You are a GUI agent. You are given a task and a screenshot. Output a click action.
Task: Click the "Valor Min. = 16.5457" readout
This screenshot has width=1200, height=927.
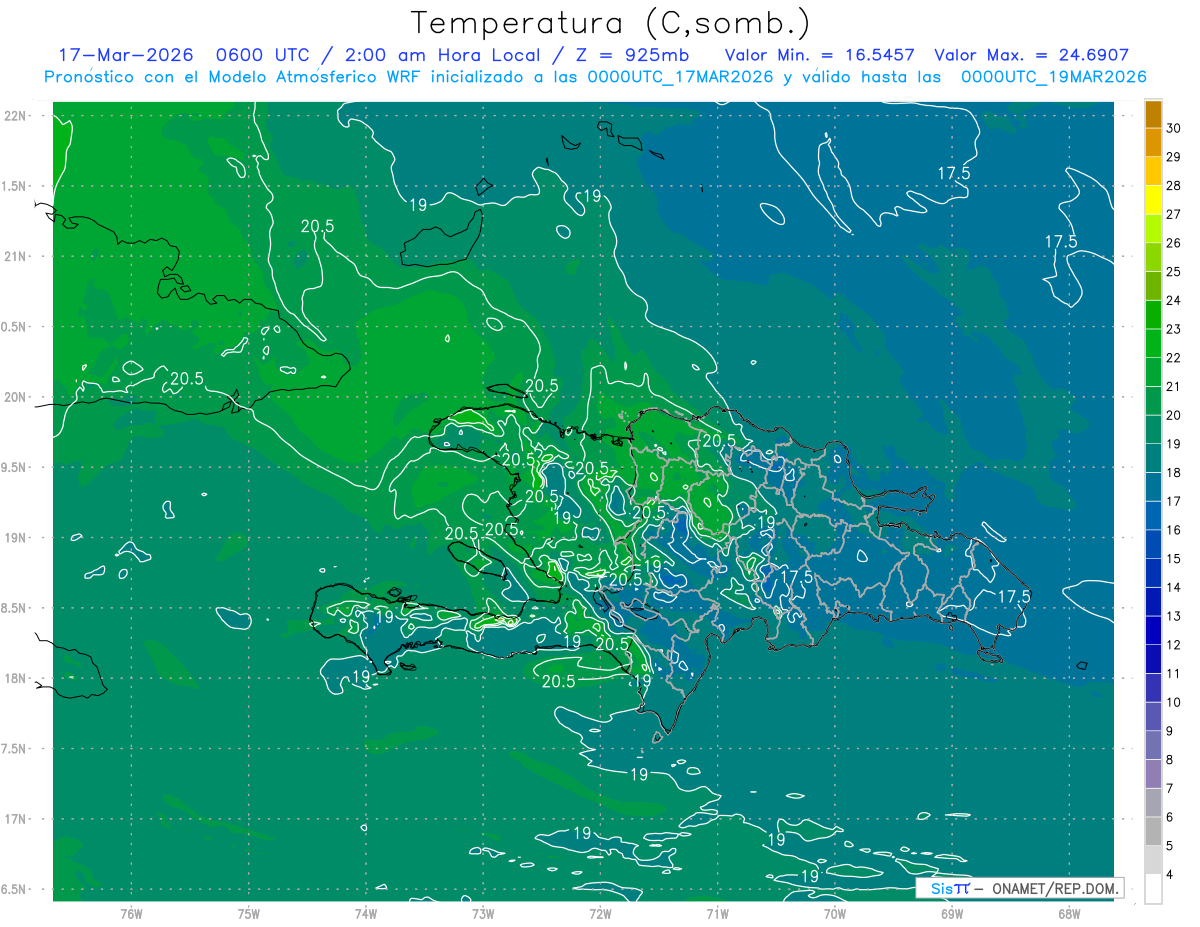tap(819, 55)
